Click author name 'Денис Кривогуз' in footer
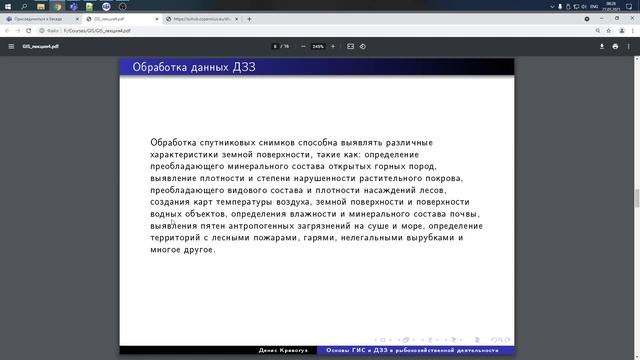Screen dimensions: 640x360 click(283, 350)
